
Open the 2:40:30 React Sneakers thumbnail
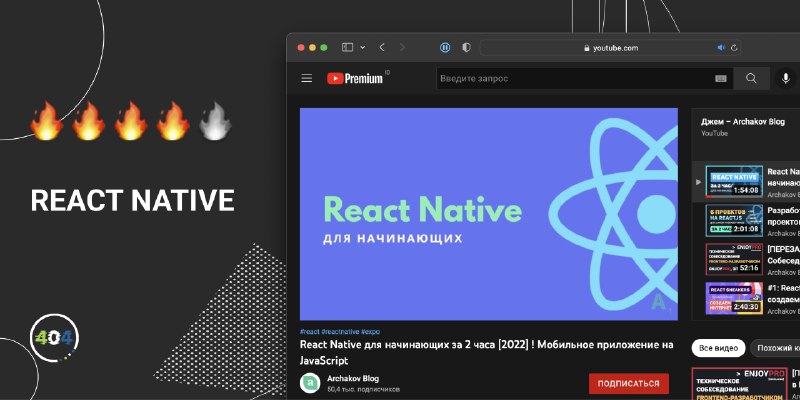[x=734, y=298]
